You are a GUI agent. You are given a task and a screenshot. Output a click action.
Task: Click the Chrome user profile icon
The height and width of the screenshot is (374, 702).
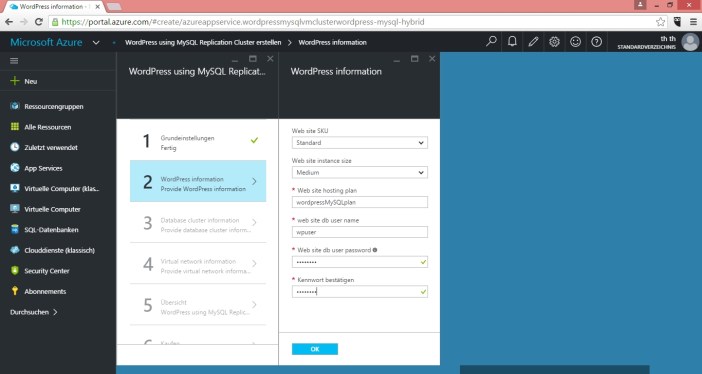coord(640,5)
